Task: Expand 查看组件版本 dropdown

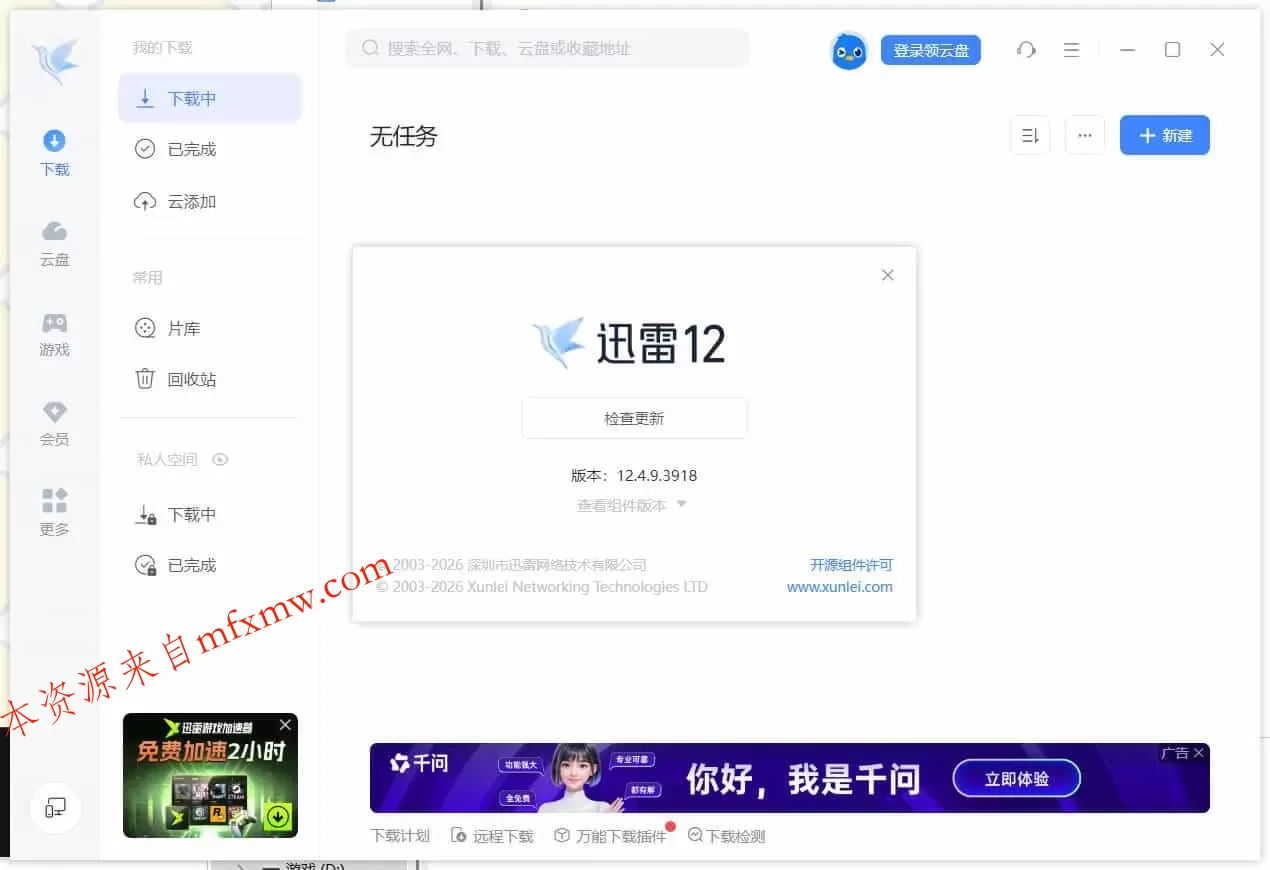Action: (x=632, y=505)
